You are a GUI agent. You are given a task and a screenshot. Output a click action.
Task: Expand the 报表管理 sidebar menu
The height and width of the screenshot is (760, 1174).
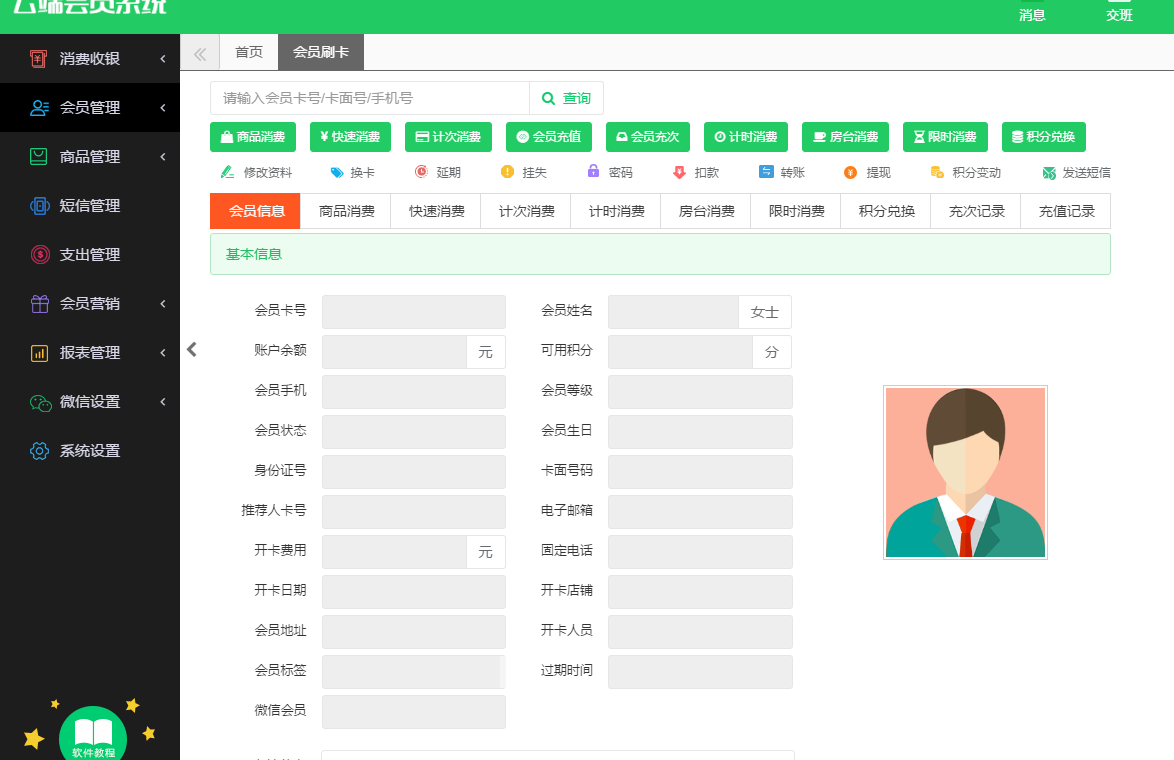(x=90, y=353)
